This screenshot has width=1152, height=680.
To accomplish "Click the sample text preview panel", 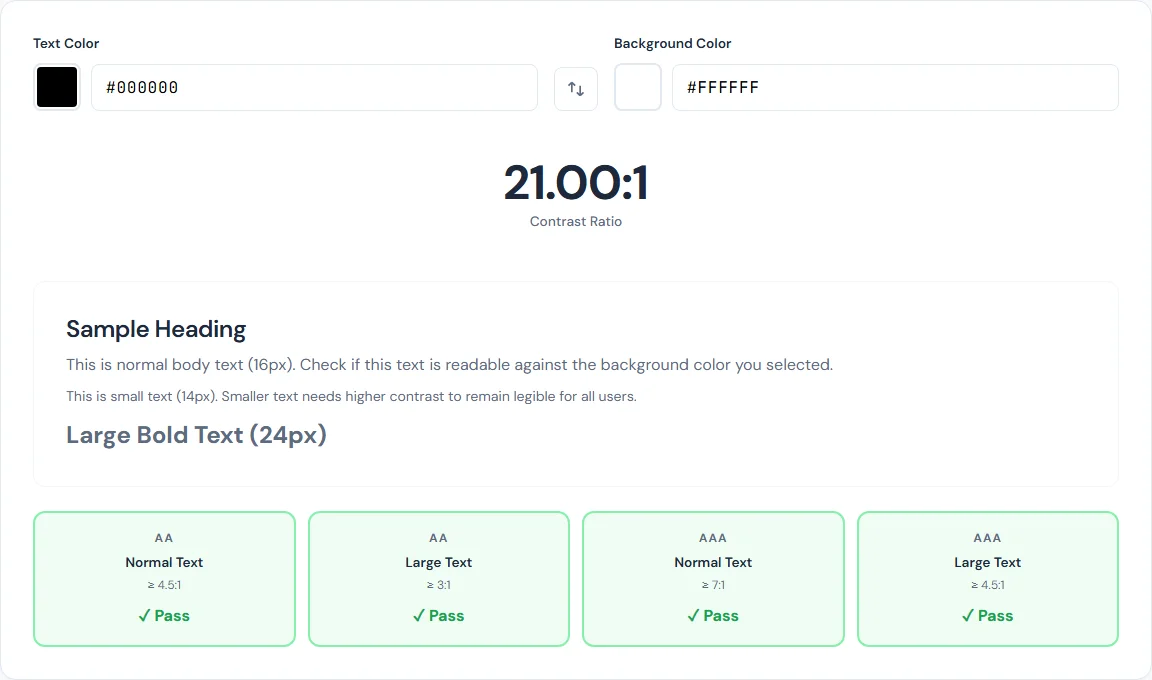I will click(576, 384).
